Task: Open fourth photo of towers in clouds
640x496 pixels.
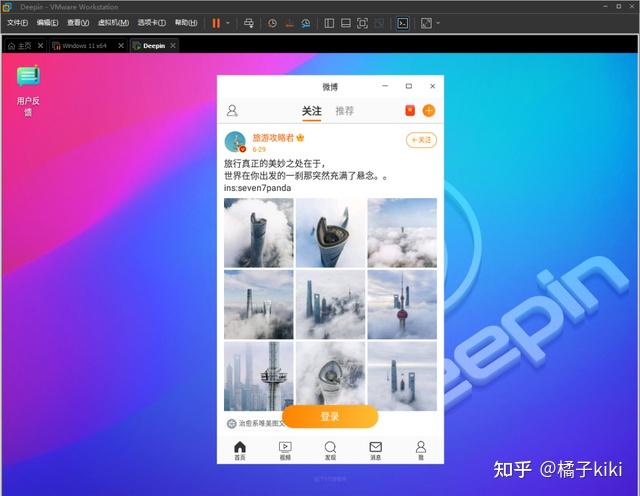Action: click(258, 305)
